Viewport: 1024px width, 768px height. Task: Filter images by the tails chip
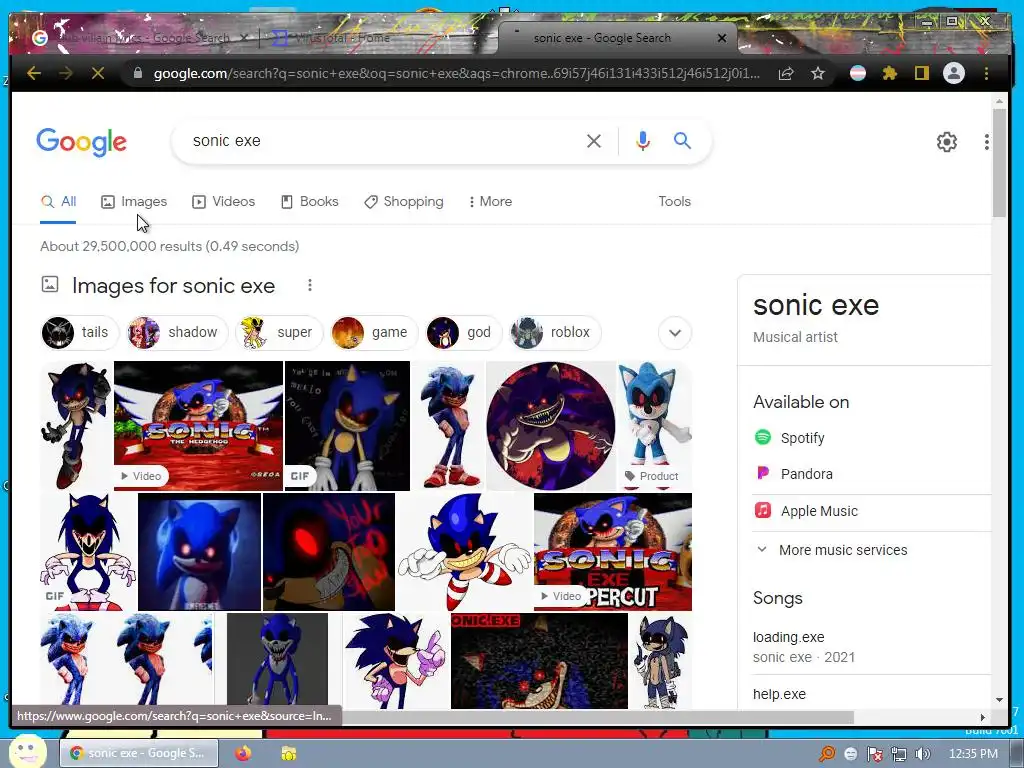point(80,332)
